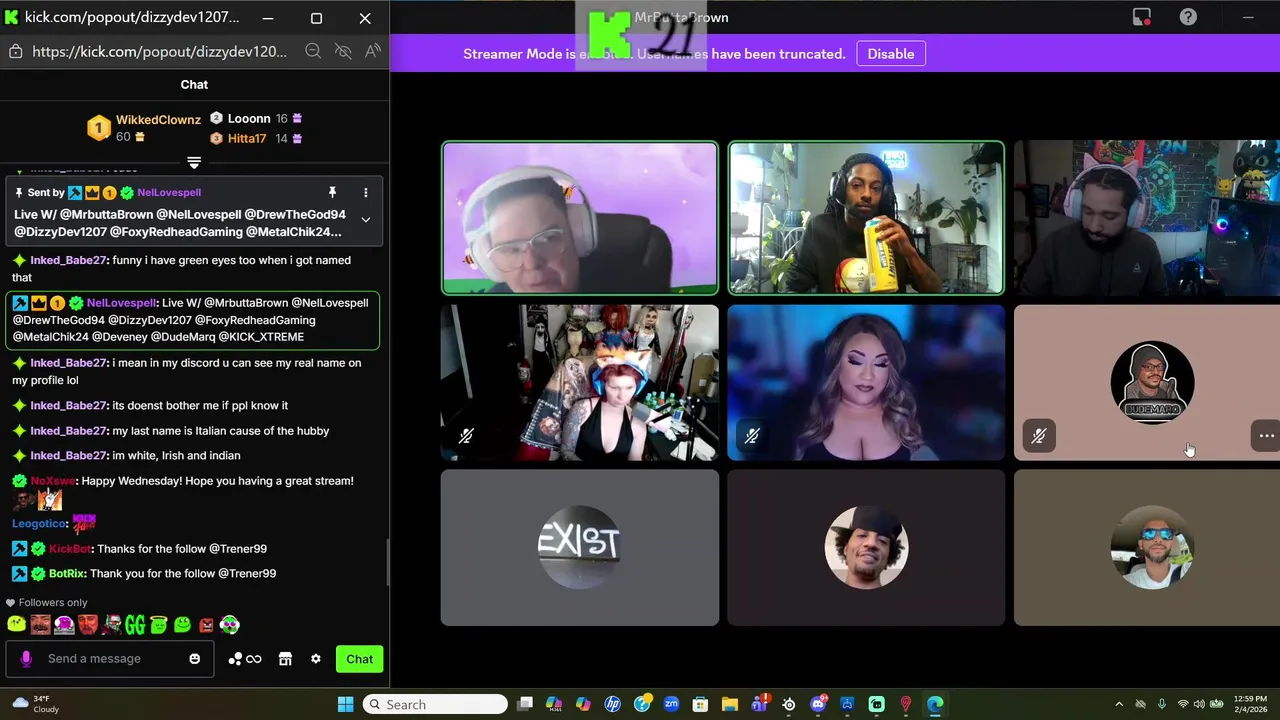Open the three-dot menu on the DUDEMARQ tile
The height and width of the screenshot is (720, 1280).
point(1266,436)
